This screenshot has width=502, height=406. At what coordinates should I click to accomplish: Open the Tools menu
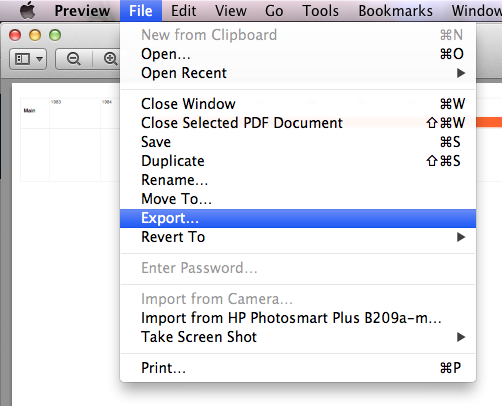coord(320,11)
